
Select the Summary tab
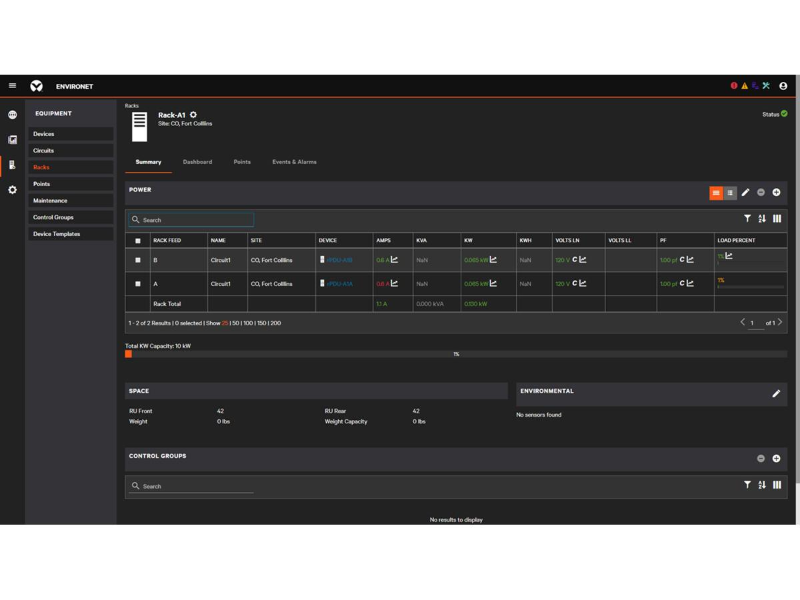click(148, 162)
